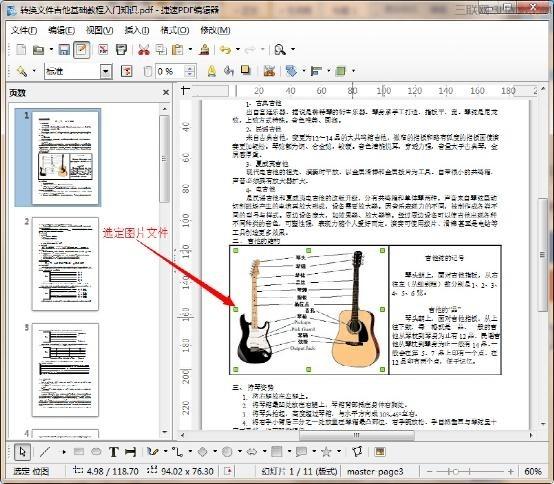Select page 1 thumbnail

coord(65,158)
